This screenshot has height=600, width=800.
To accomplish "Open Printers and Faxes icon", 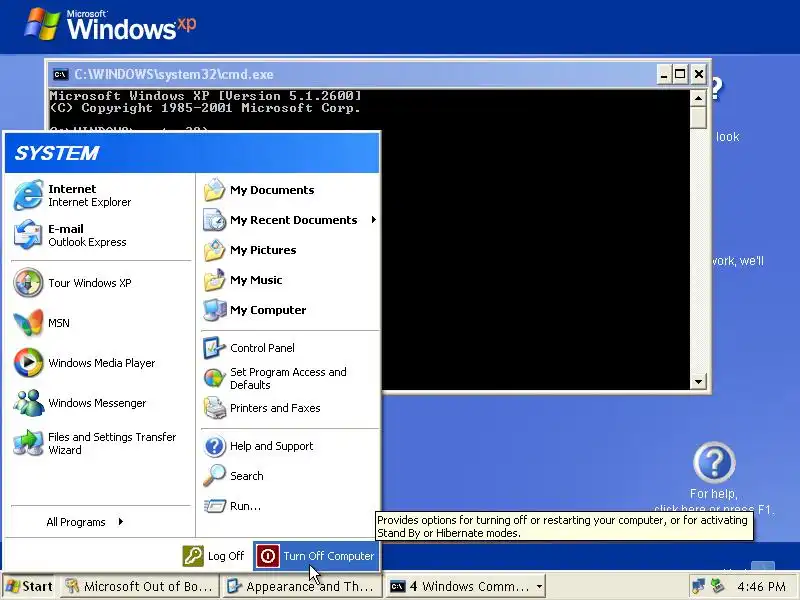I will pyautogui.click(x=214, y=408).
